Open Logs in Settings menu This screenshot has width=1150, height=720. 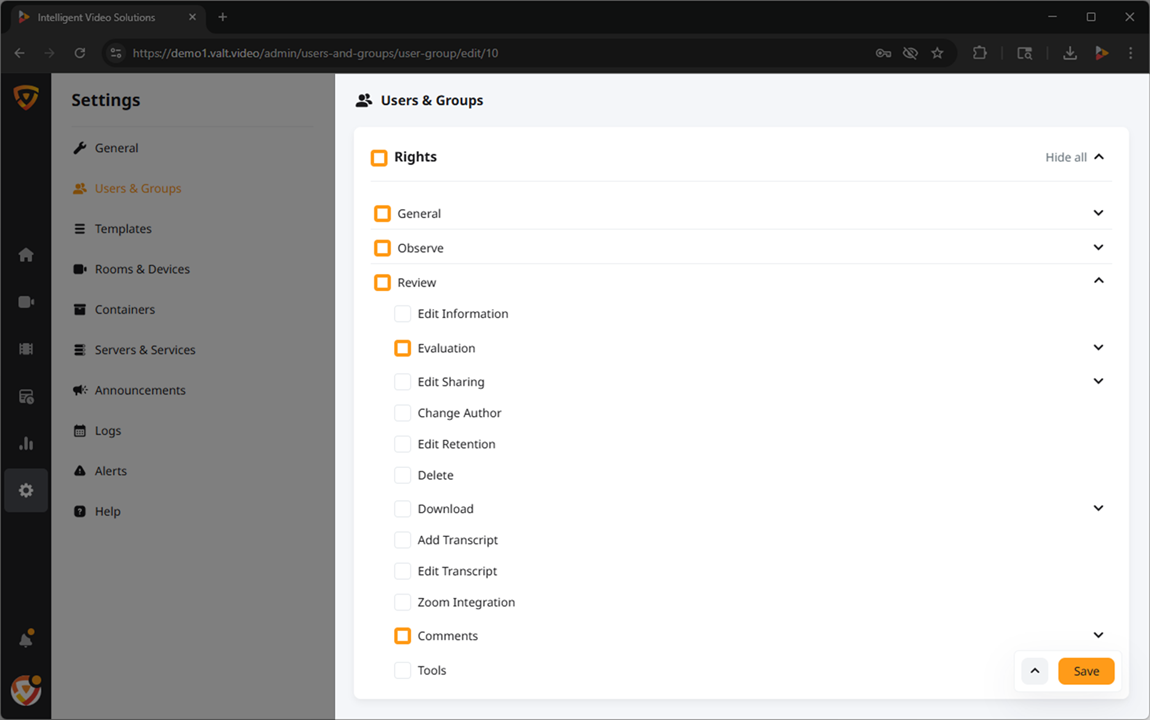coord(108,430)
